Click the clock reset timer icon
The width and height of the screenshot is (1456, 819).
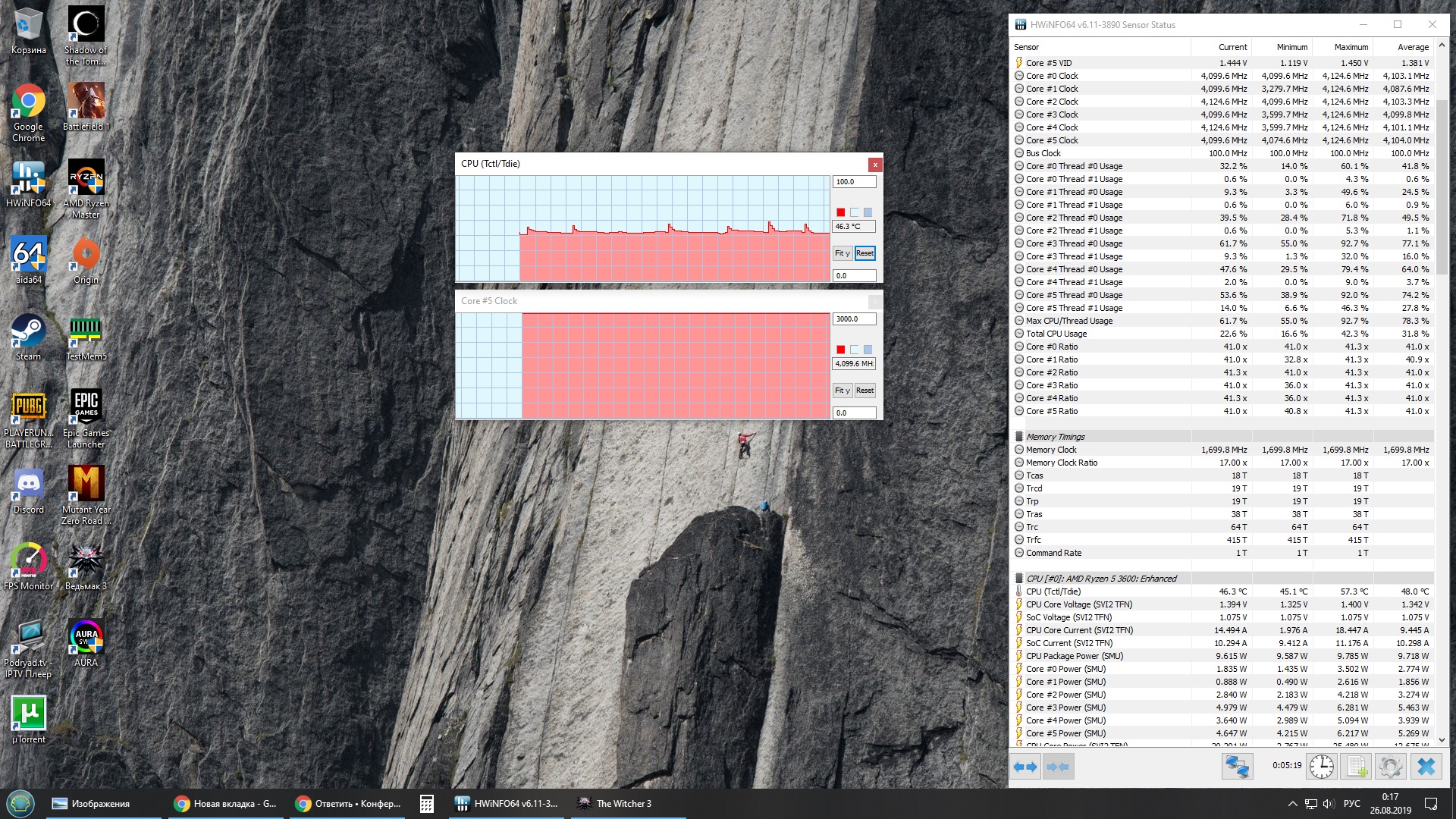coord(1322,767)
